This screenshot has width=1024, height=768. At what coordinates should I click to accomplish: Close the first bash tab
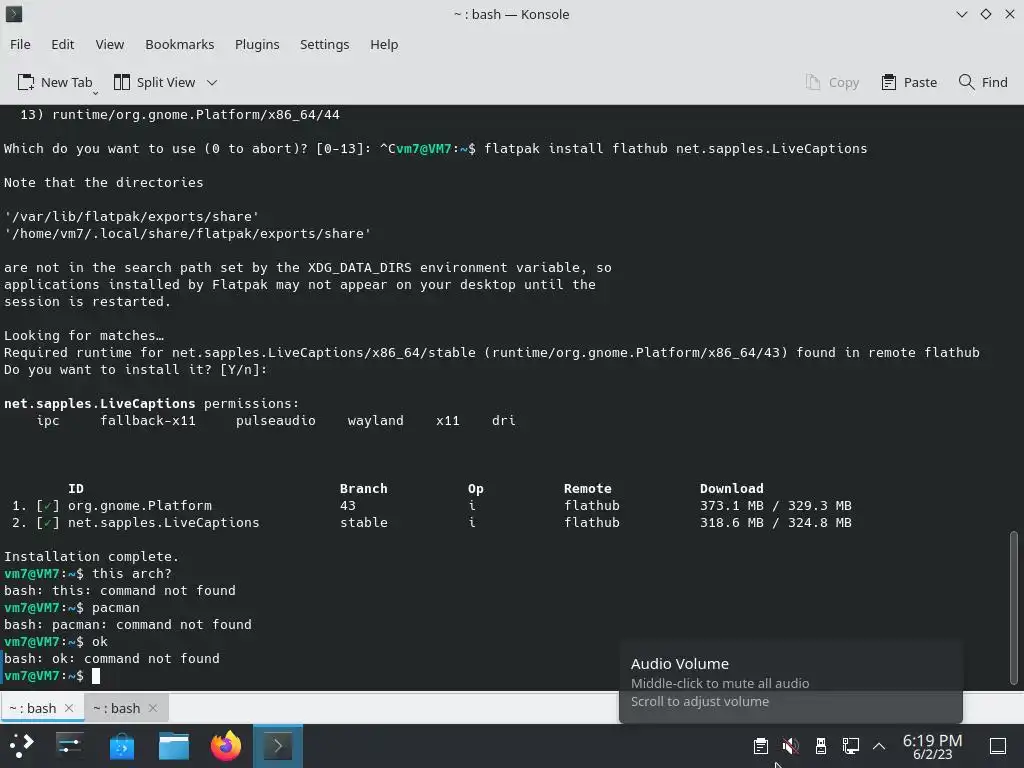click(69, 708)
